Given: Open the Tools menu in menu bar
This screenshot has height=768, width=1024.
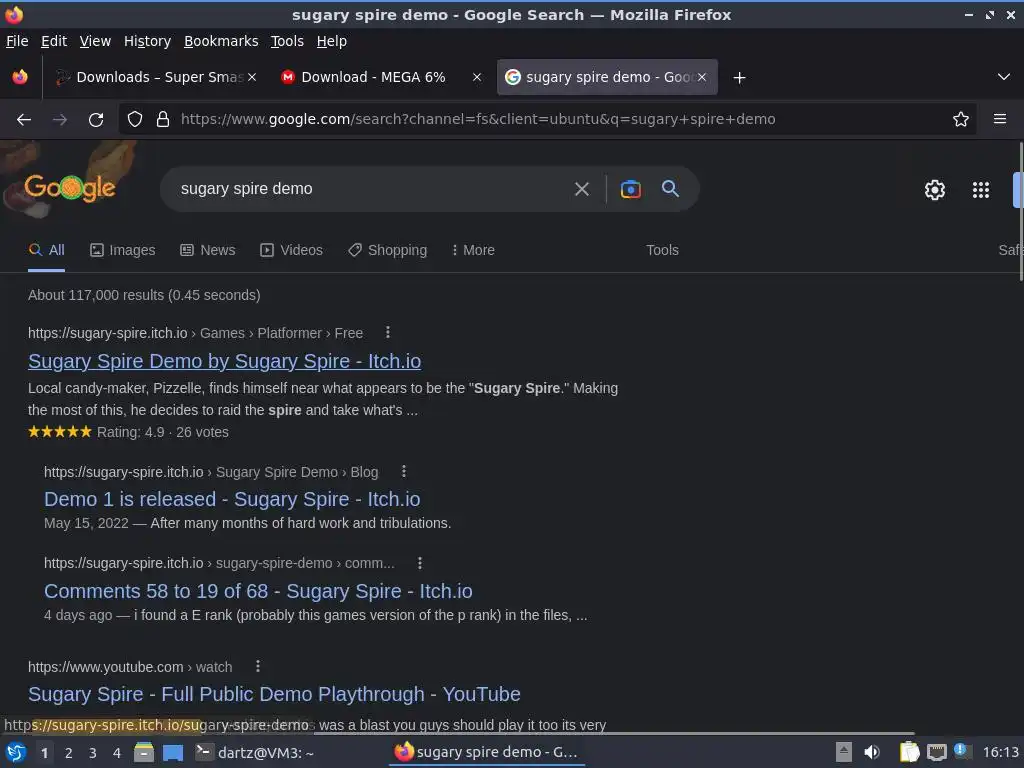Looking at the screenshot, I should point(287,41).
